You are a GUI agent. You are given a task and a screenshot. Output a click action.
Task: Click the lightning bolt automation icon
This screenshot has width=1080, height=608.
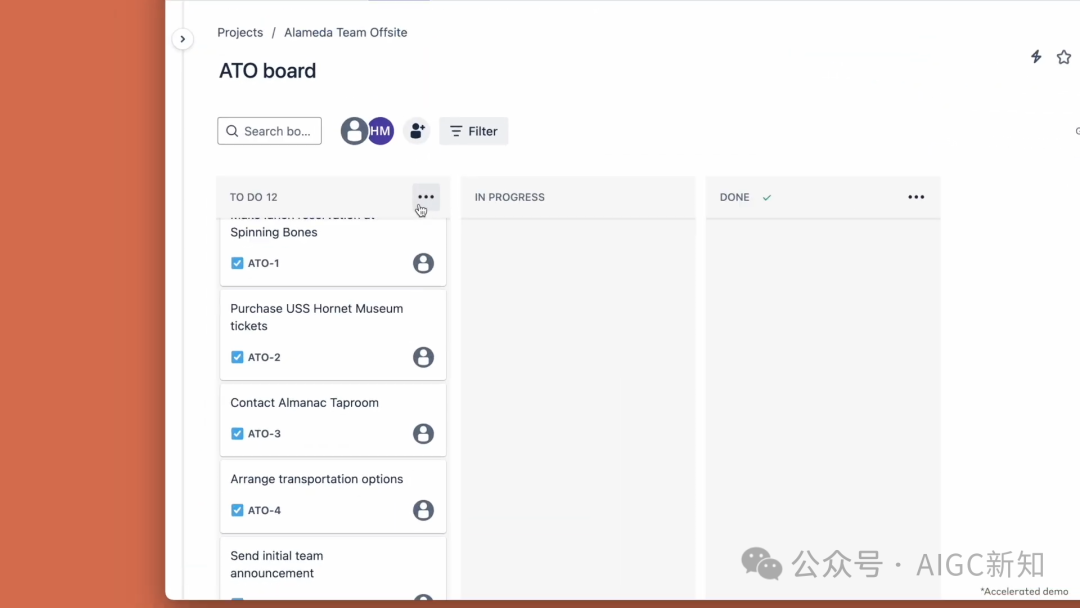pyautogui.click(x=1036, y=57)
